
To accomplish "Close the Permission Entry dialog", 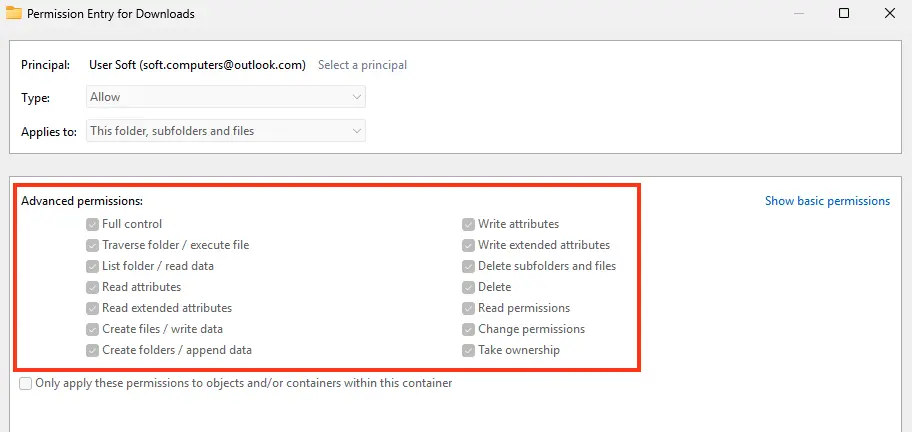I will 890,14.
